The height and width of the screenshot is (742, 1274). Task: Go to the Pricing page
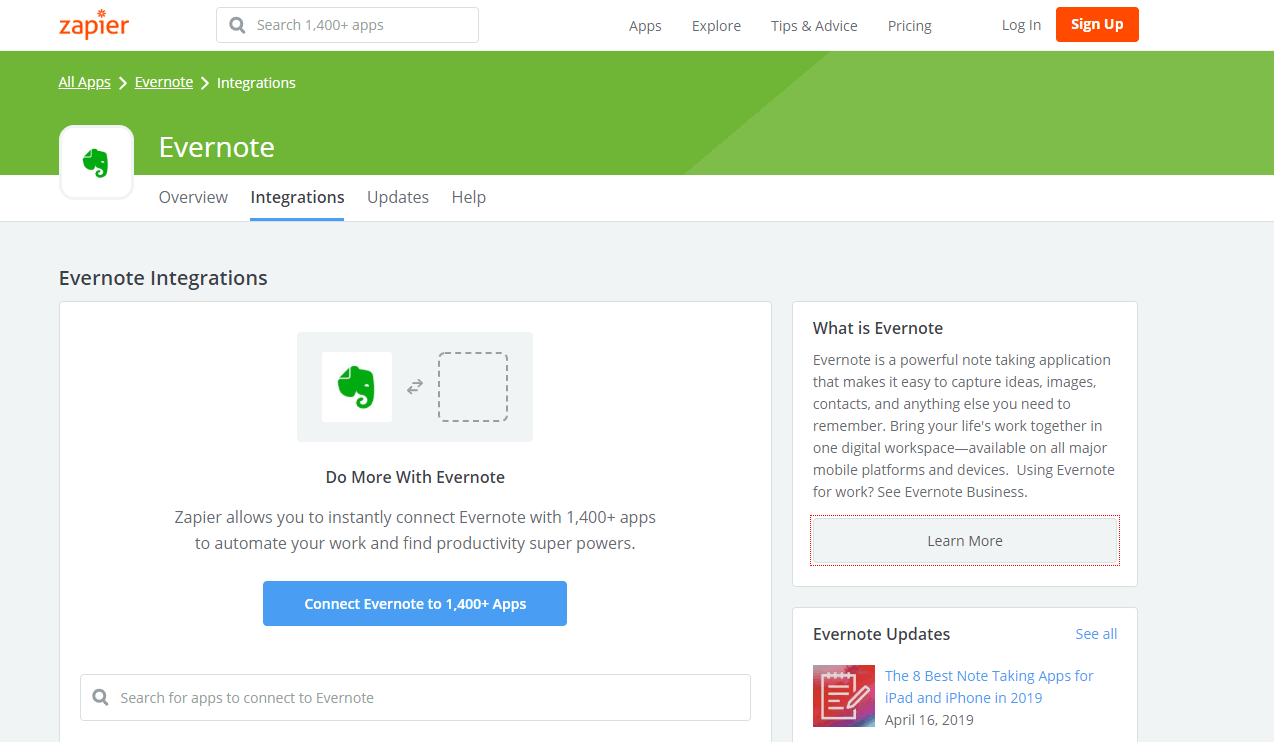(909, 26)
